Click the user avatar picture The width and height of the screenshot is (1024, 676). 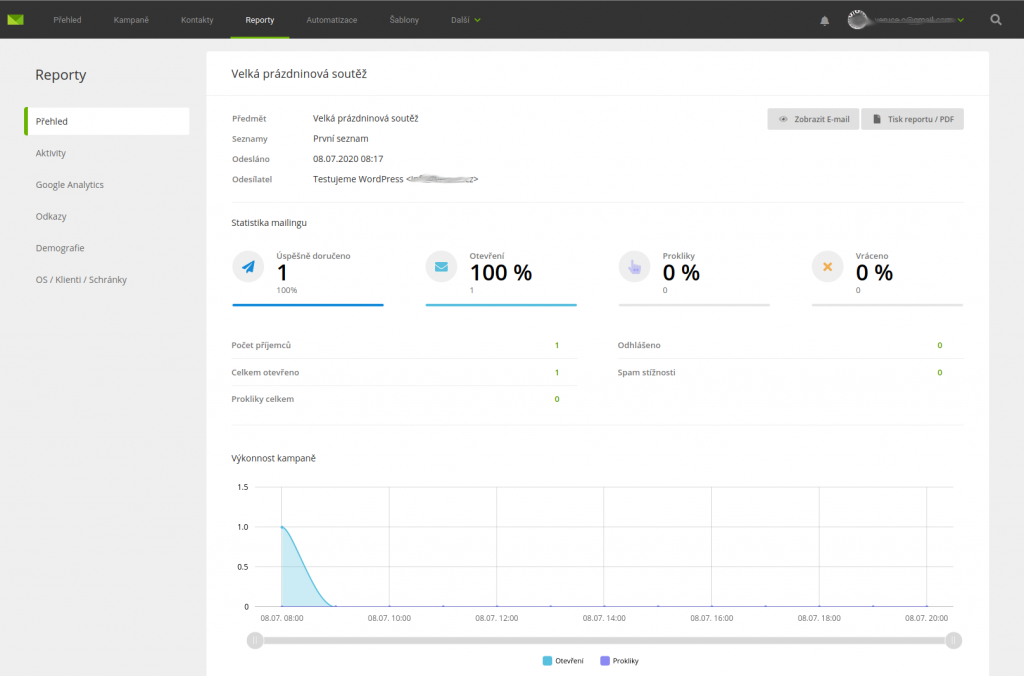coord(857,20)
